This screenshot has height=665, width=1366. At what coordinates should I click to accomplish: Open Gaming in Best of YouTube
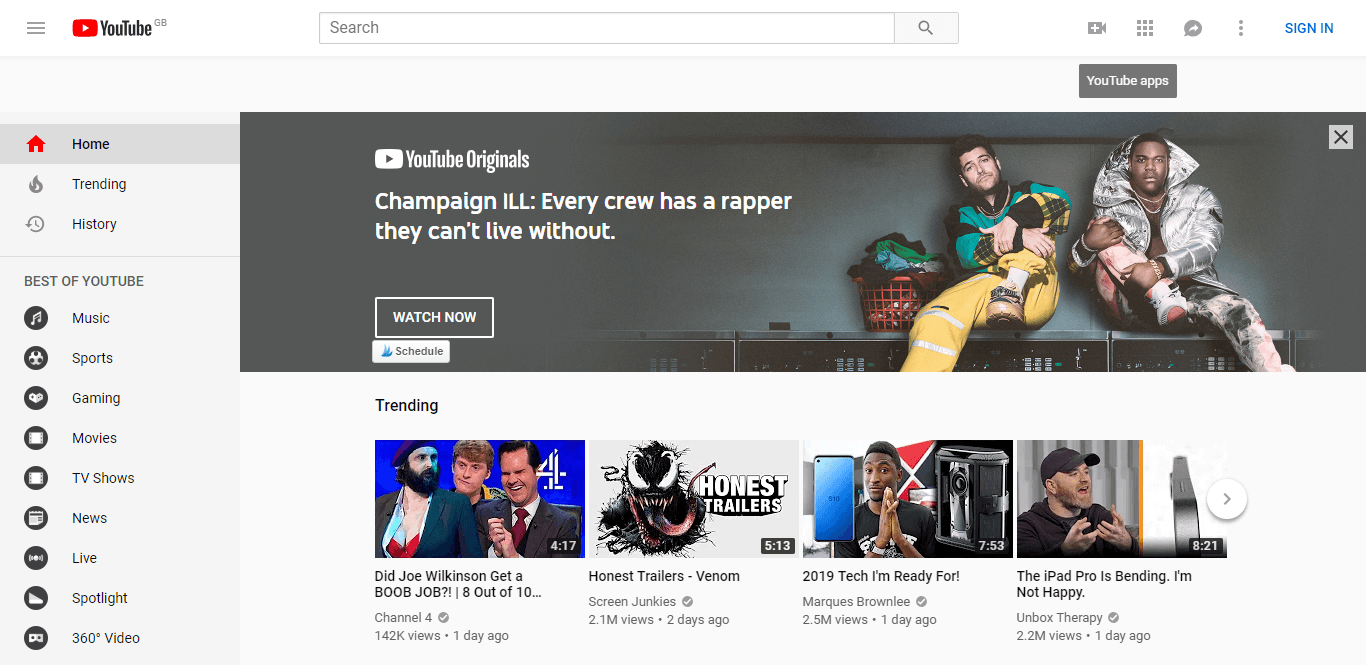(120, 398)
